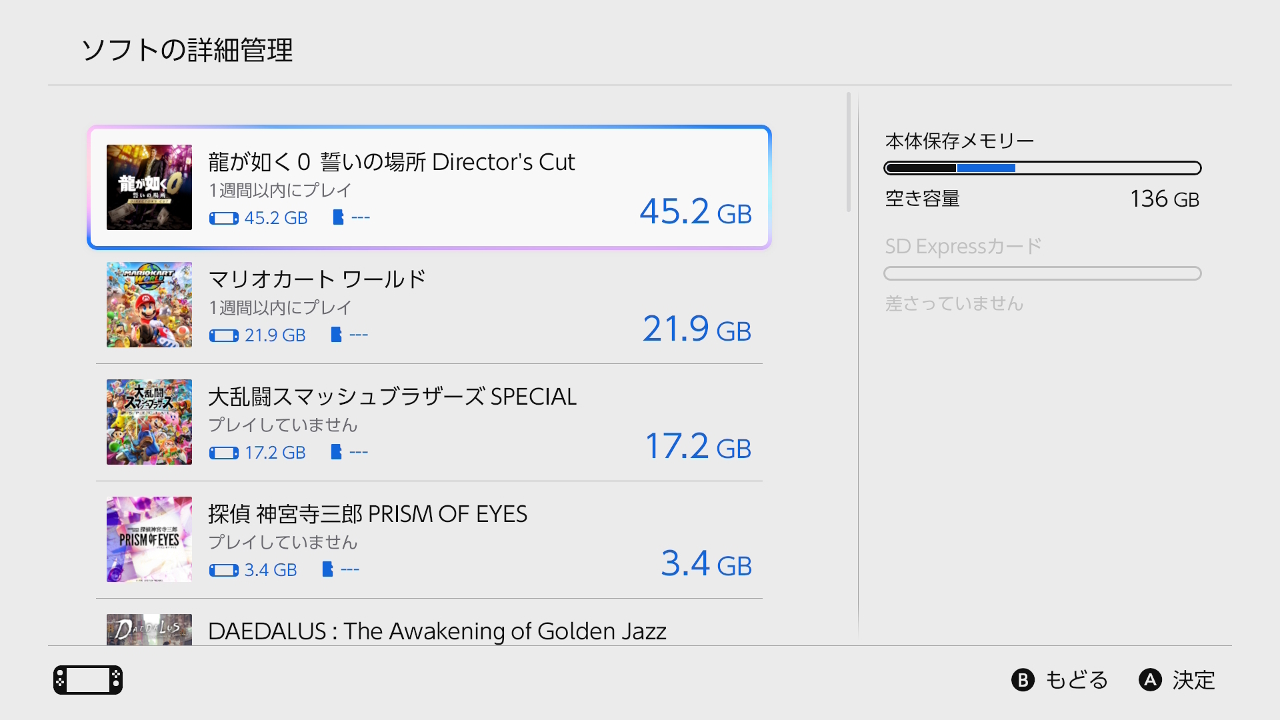Click system memory icon on マリオカート ワールド row
1280x720 pixels.
224,335
